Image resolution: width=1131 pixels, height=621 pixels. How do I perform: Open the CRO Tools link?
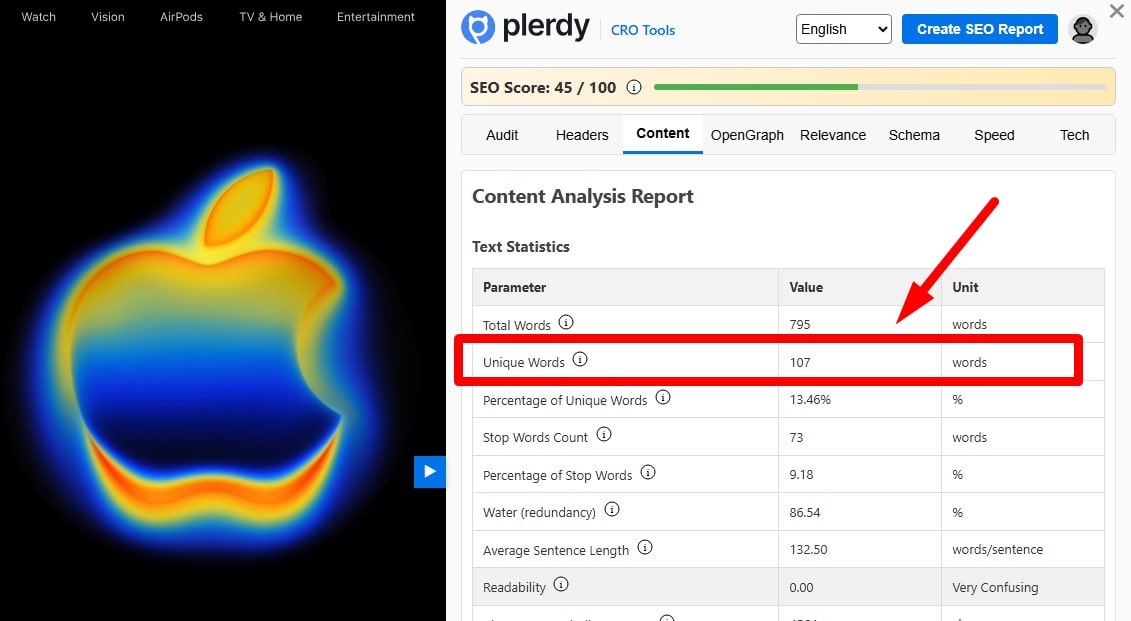click(643, 30)
